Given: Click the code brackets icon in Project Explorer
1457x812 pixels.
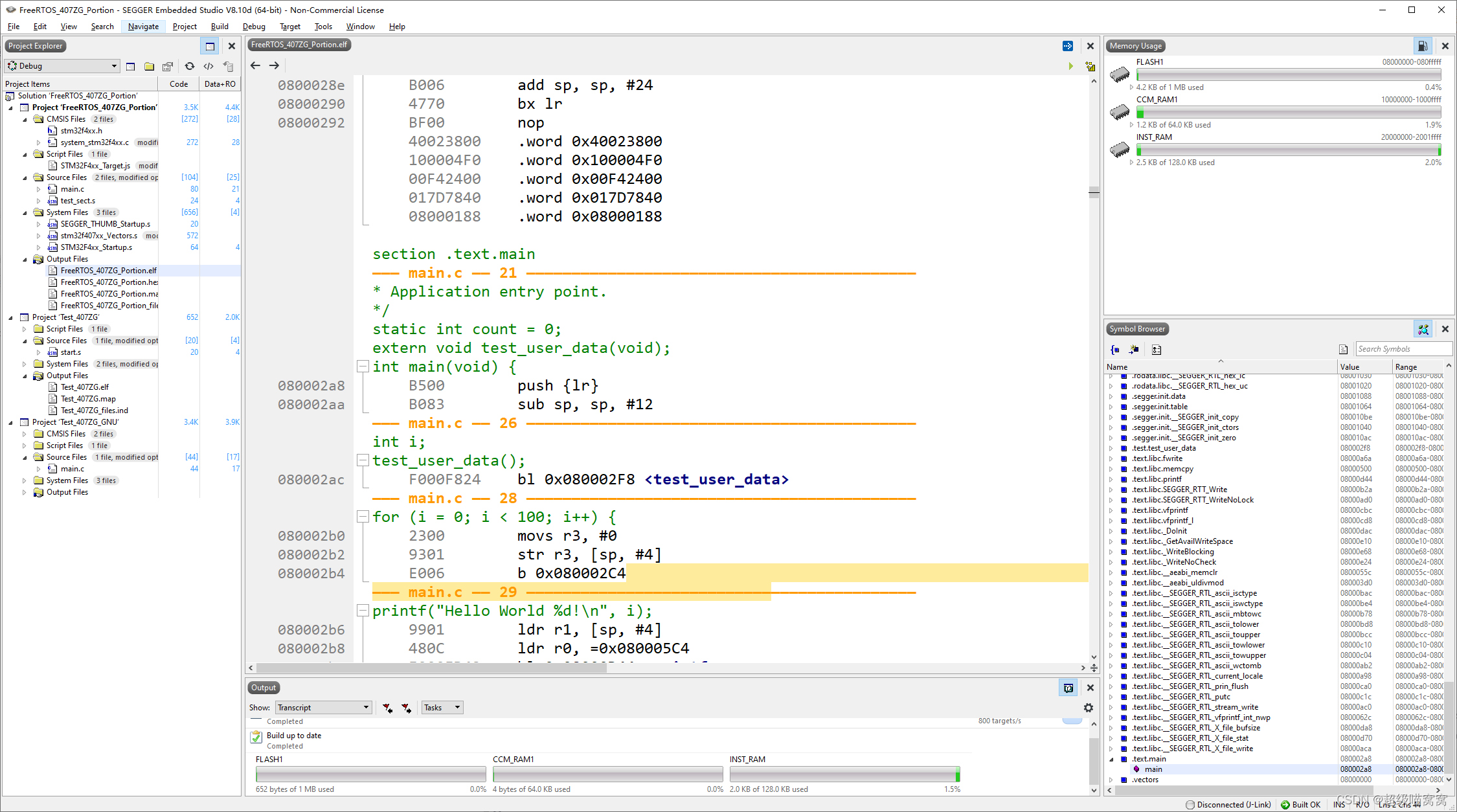Looking at the screenshot, I should pos(209,66).
